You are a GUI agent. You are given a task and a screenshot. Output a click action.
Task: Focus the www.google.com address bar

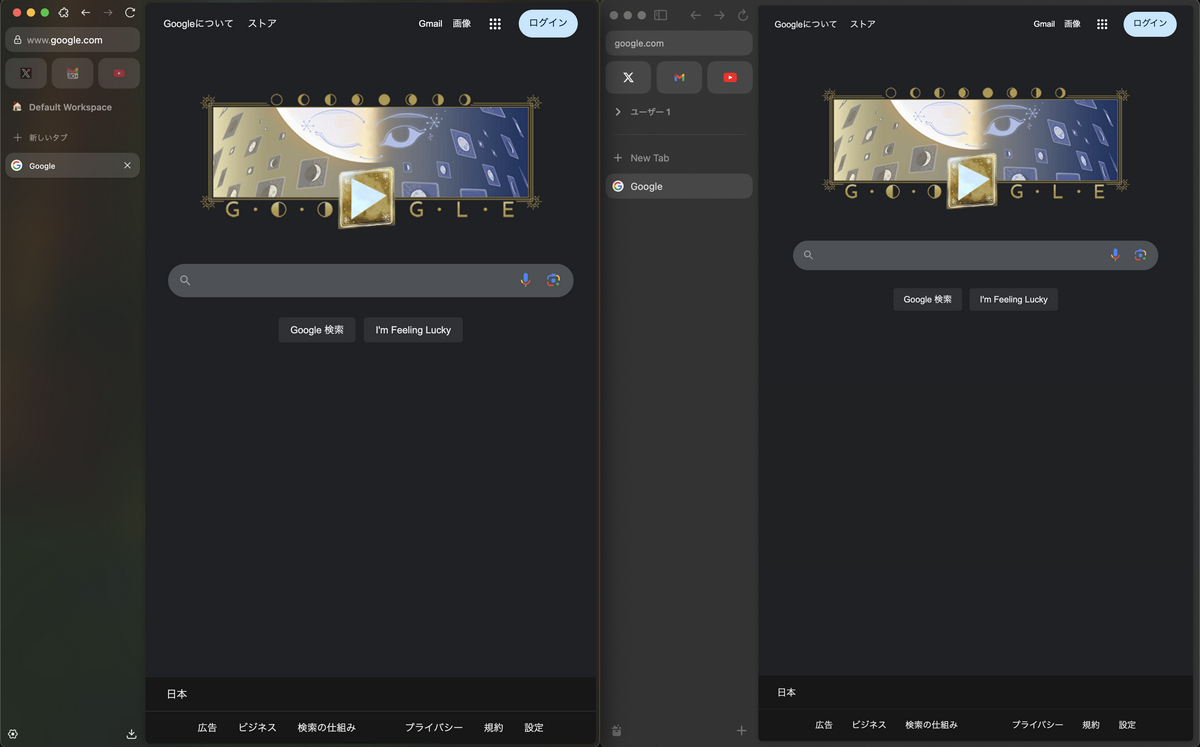(72, 40)
